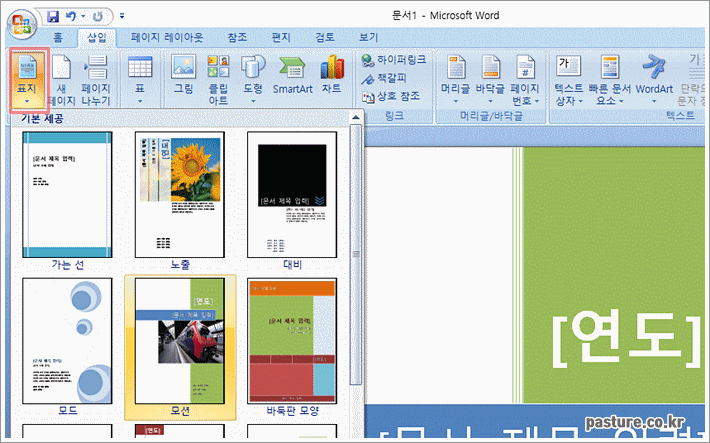
Task: Insert a page break with 페이지 나누기
Action: click(96, 80)
